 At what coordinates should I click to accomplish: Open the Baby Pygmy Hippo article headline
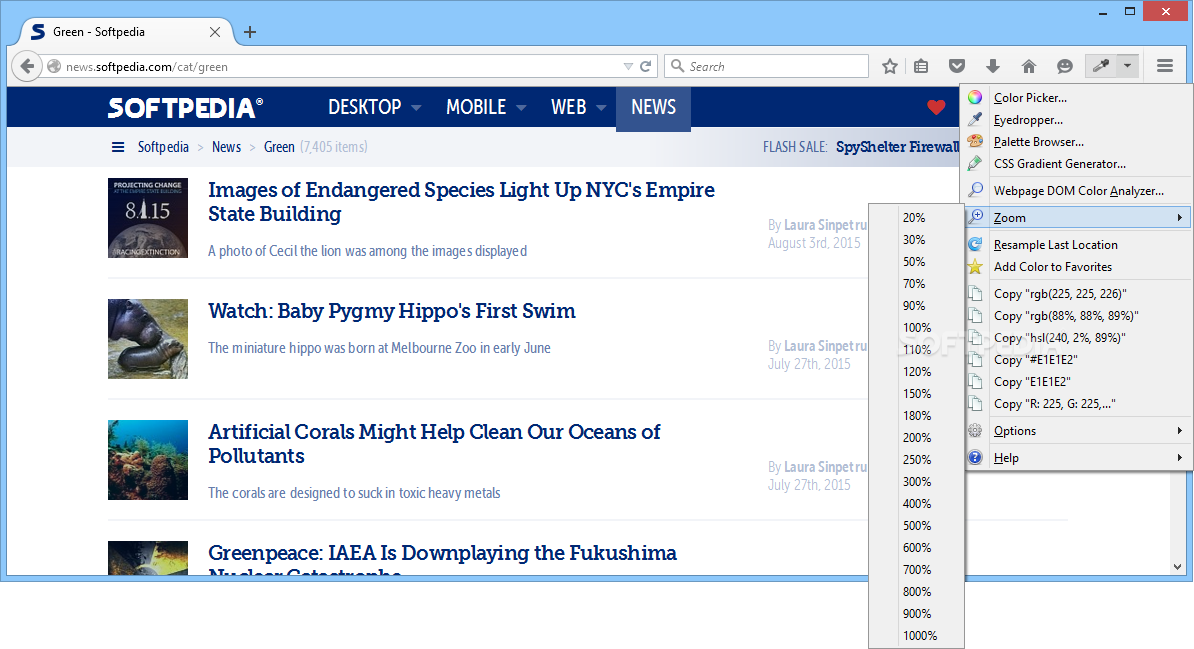click(x=391, y=311)
